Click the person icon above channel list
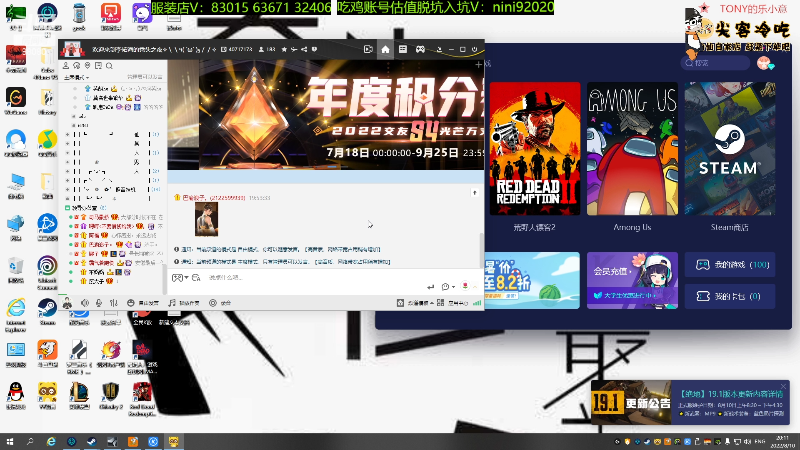Screen dimensions: 800x450 point(66,66)
